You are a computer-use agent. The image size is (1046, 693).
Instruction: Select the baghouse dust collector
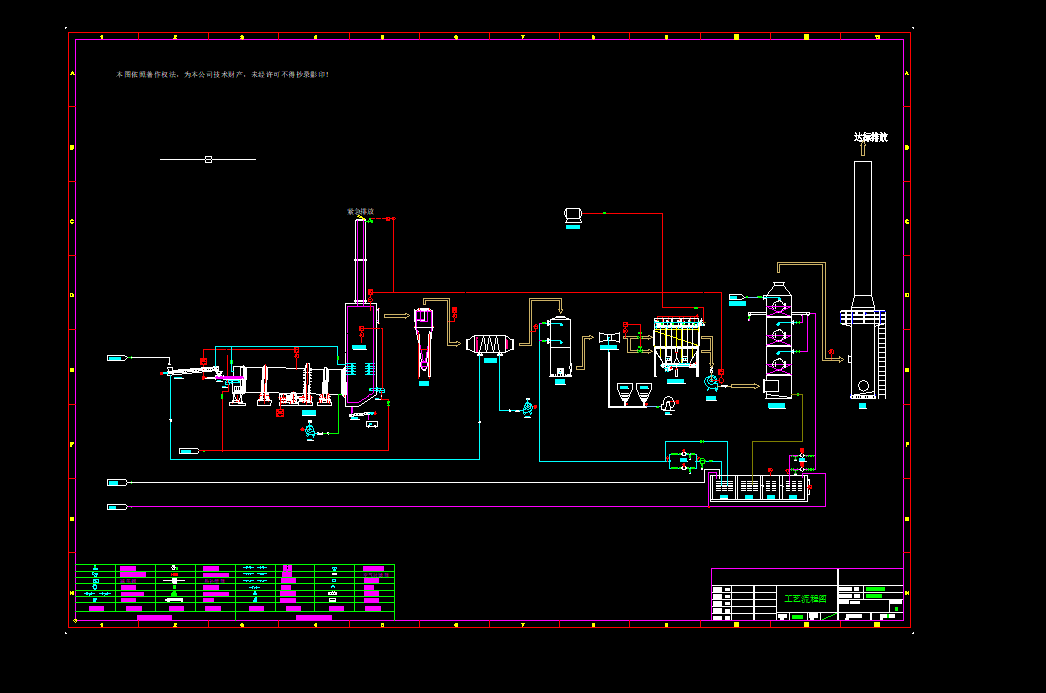click(x=677, y=347)
